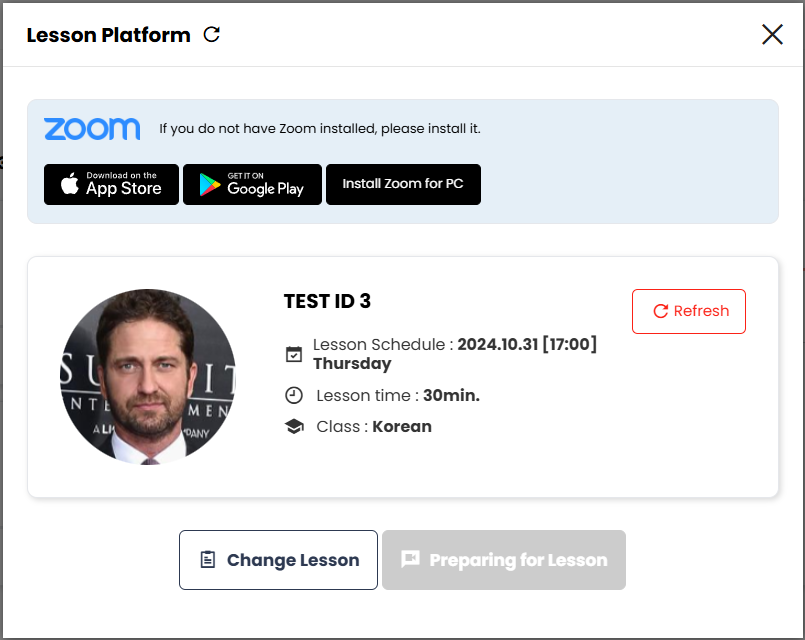Click the Zoom logo in the banner
This screenshot has height=640, width=805.
pyautogui.click(x=92, y=129)
